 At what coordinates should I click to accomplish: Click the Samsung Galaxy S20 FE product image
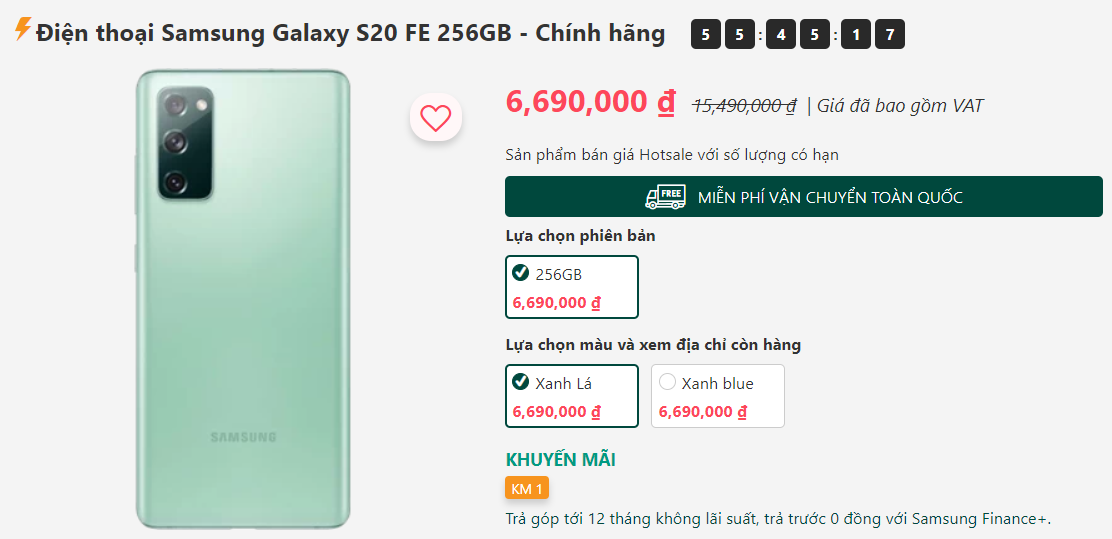click(x=243, y=299)
